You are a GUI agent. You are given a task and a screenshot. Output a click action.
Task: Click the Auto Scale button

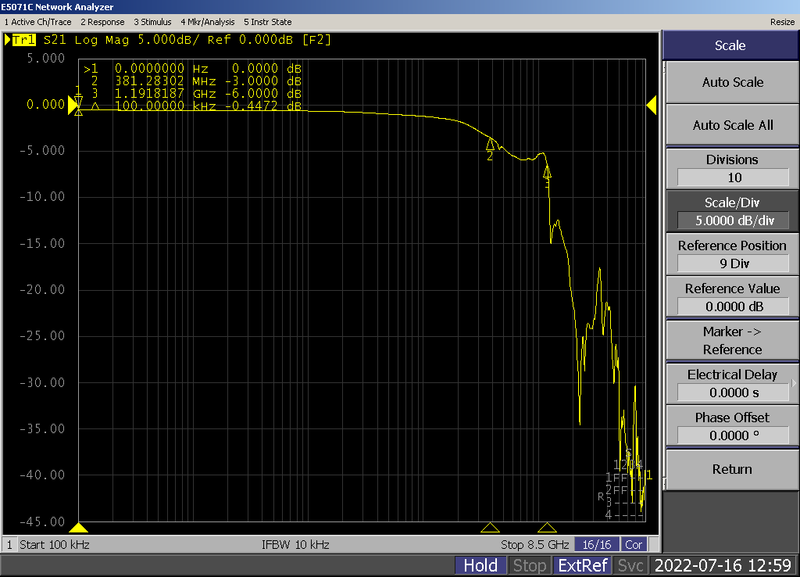click(732, 82)
